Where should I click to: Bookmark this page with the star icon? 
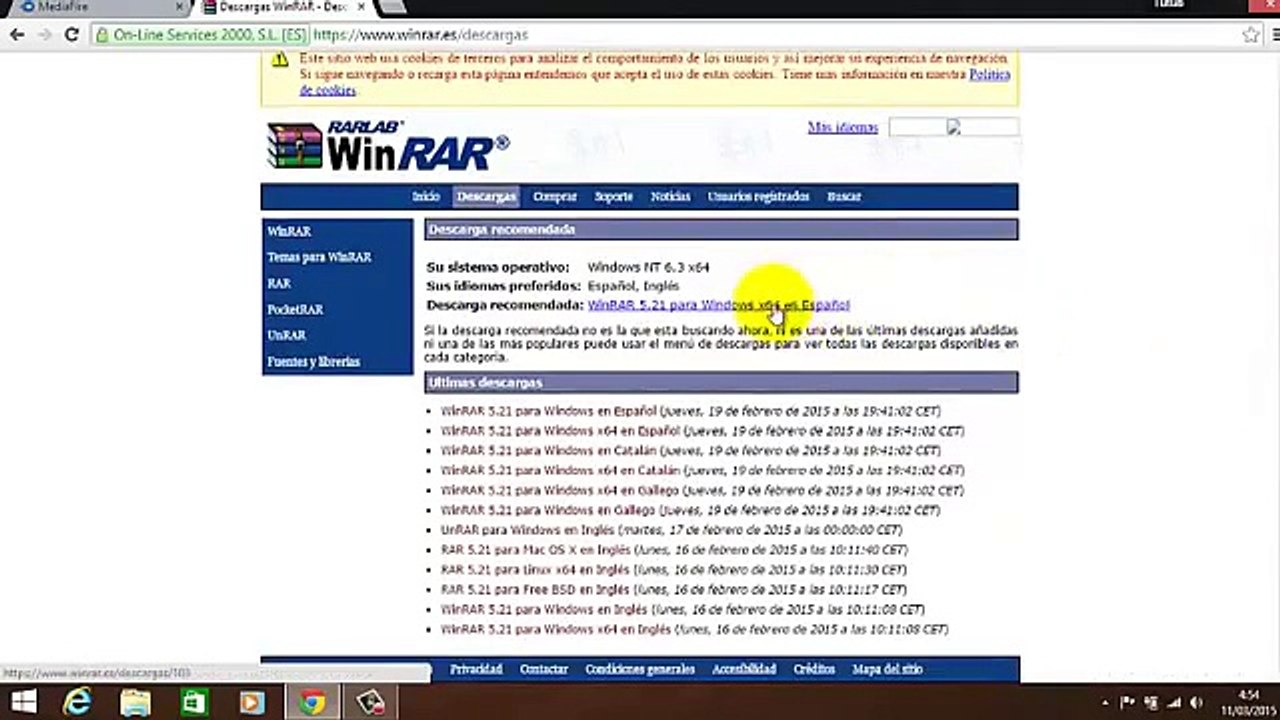click(x=1251, y=35)
